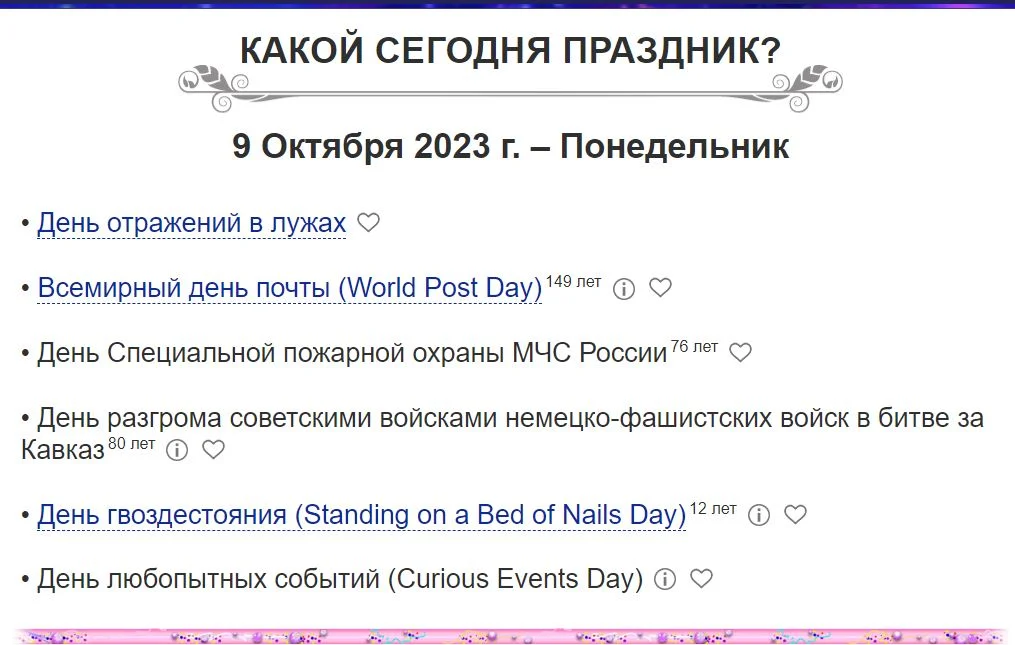Follow the Всемирный день почты link
1015x645 pixels.
[288, 287]
